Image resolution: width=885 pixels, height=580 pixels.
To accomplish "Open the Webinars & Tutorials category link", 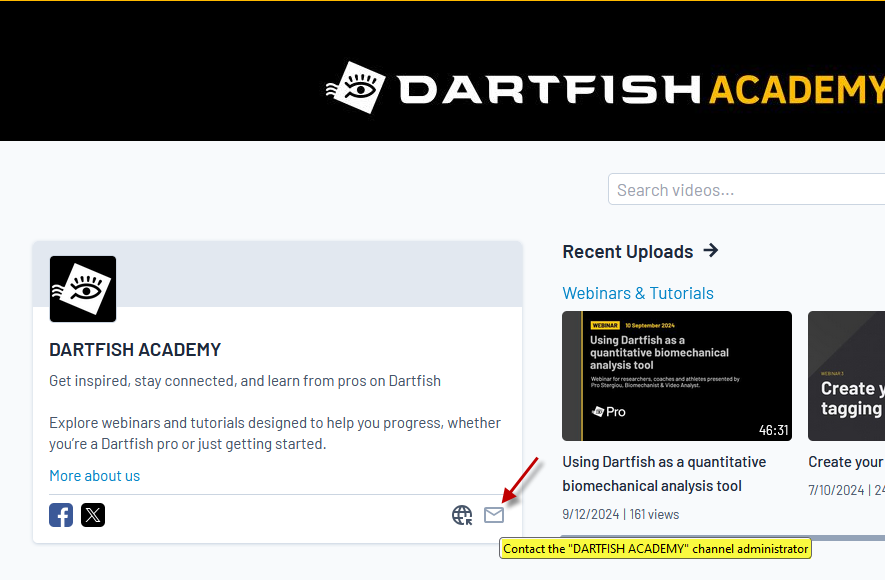I will [x=638, y=293].
